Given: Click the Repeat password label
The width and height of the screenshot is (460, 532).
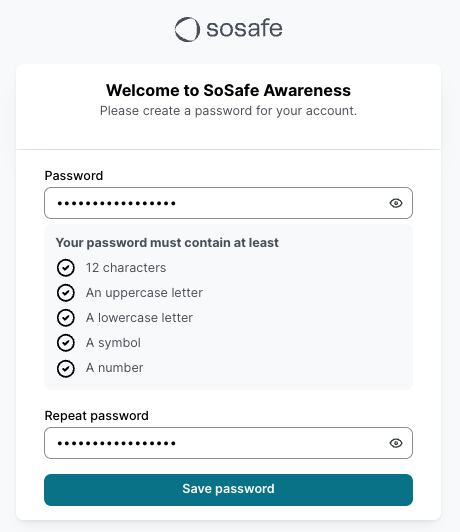Looking at the screenshot, I should point(96,416).
